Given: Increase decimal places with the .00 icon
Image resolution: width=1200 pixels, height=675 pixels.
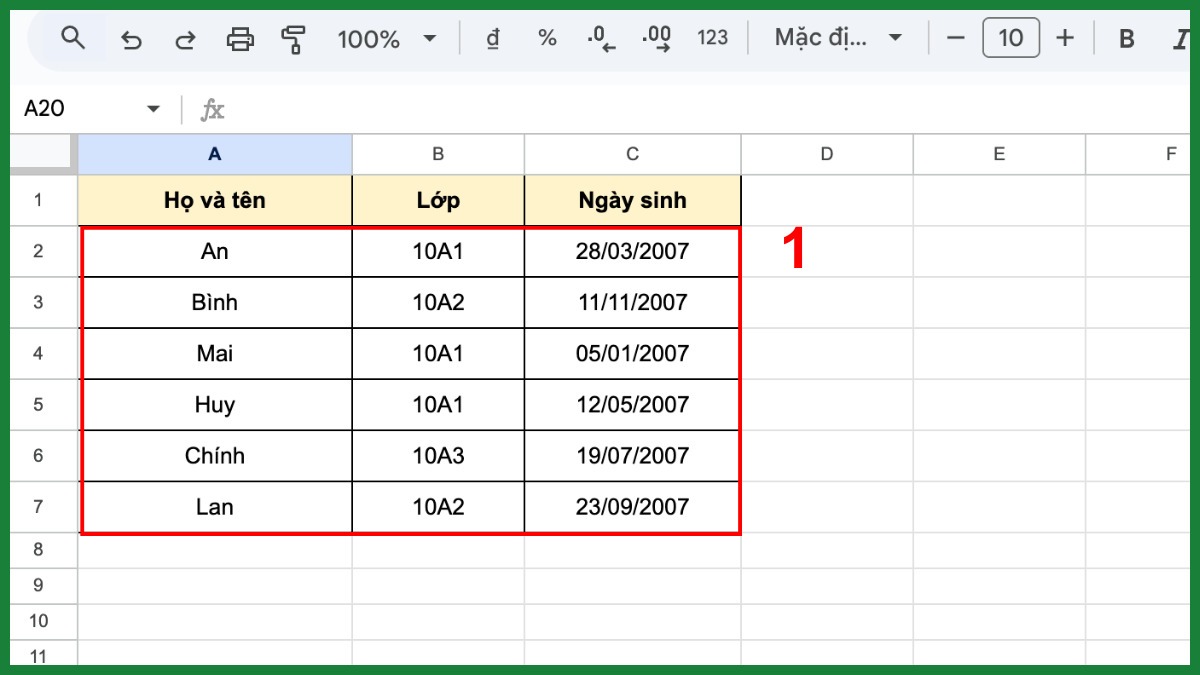Looking at the screenshot, I should tap(657, 37).
